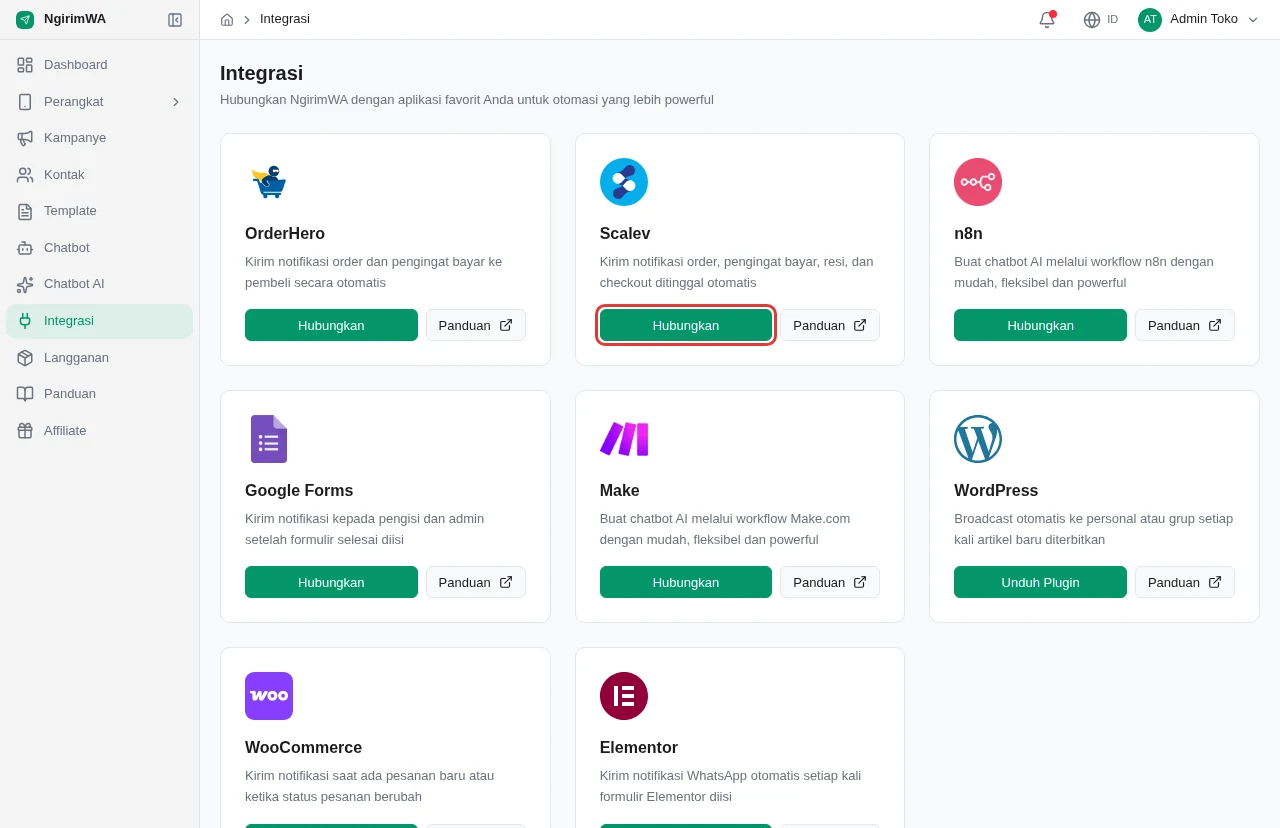Open Dashboard in the sidebar
This screenshot has height=828, width=1280.
tap(100, 65)
